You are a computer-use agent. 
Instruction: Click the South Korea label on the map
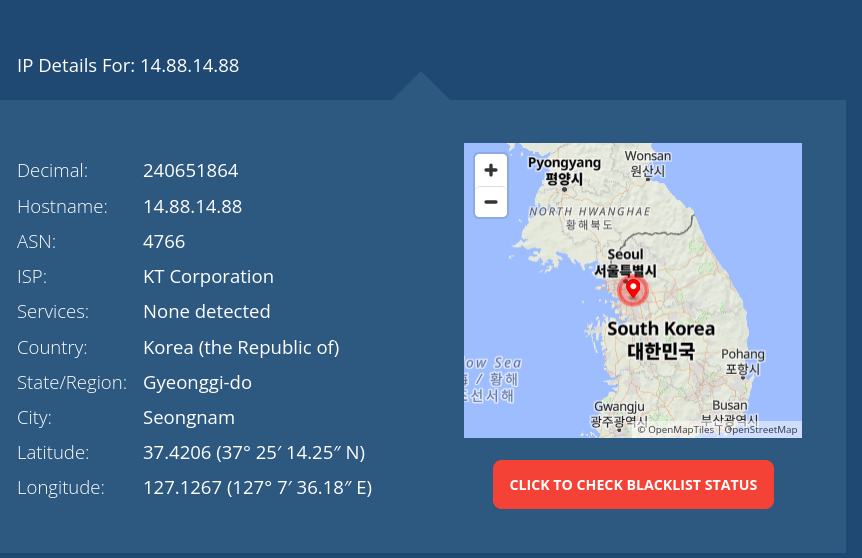tap(661, 329)
